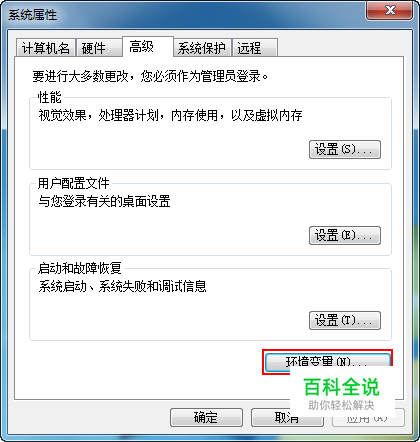Open the 硬件 tab
Viewport: 420px width, 442px height.
tap(99, 48)
